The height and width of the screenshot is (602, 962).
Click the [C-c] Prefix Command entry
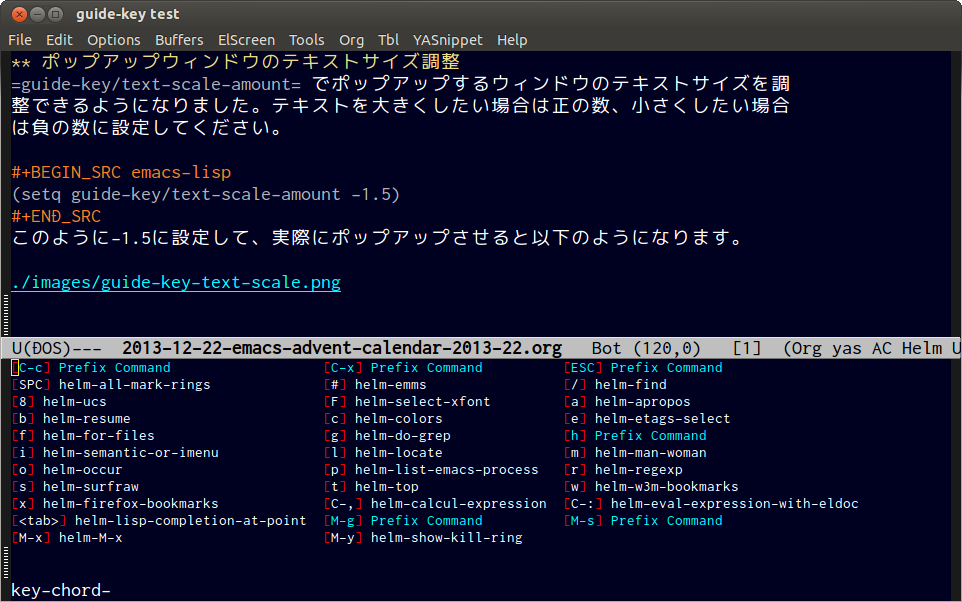coord(91,368)
